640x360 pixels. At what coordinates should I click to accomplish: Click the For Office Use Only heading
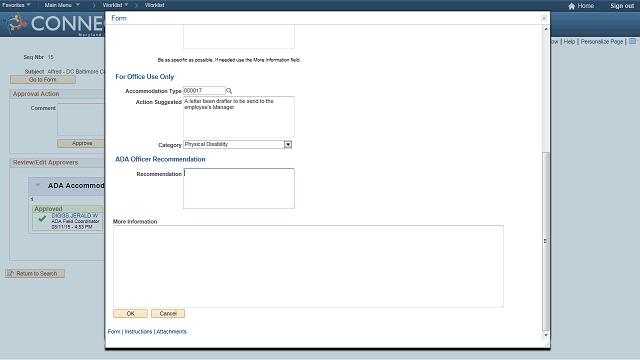point(144,77)
